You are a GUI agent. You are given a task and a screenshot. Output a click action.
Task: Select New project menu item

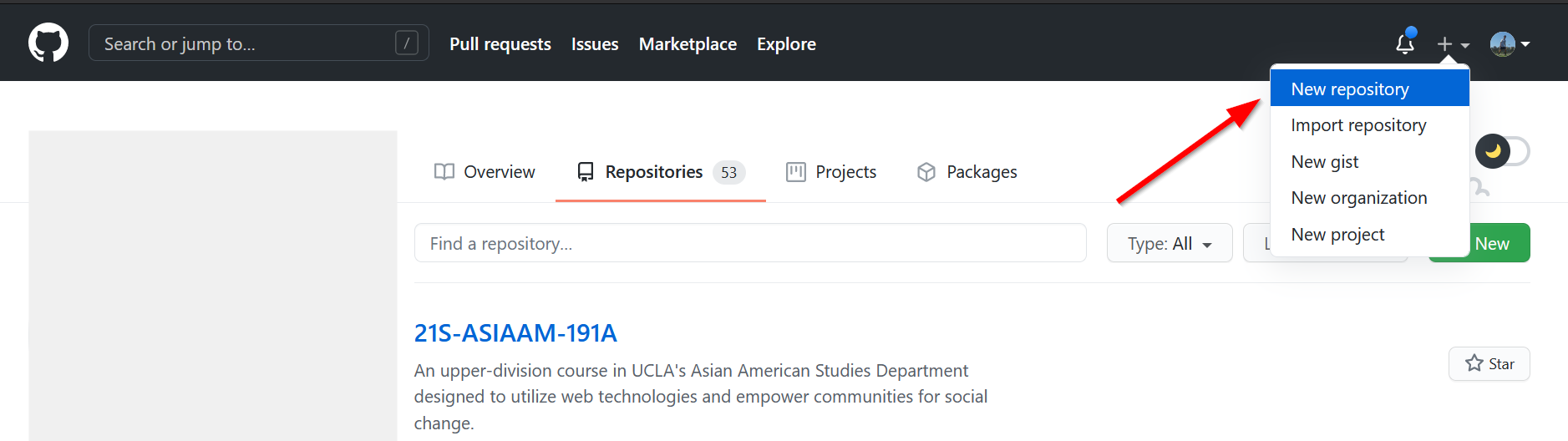[x=1337, y=235]
